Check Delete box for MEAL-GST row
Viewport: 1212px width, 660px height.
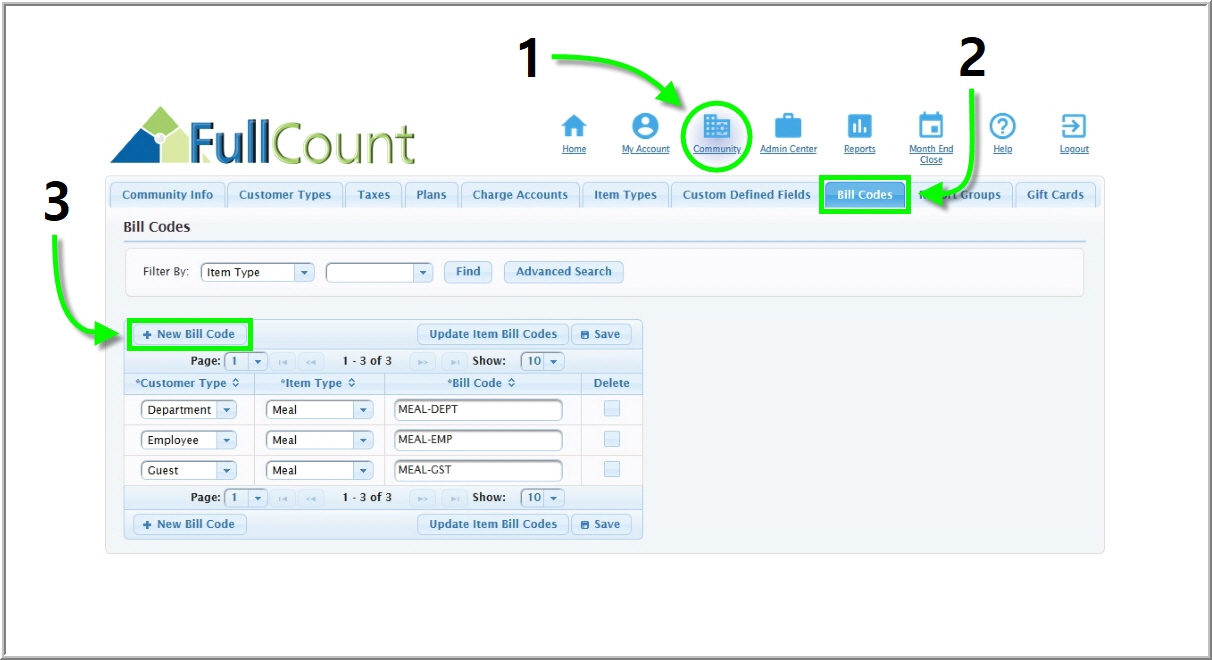point(611,469)
